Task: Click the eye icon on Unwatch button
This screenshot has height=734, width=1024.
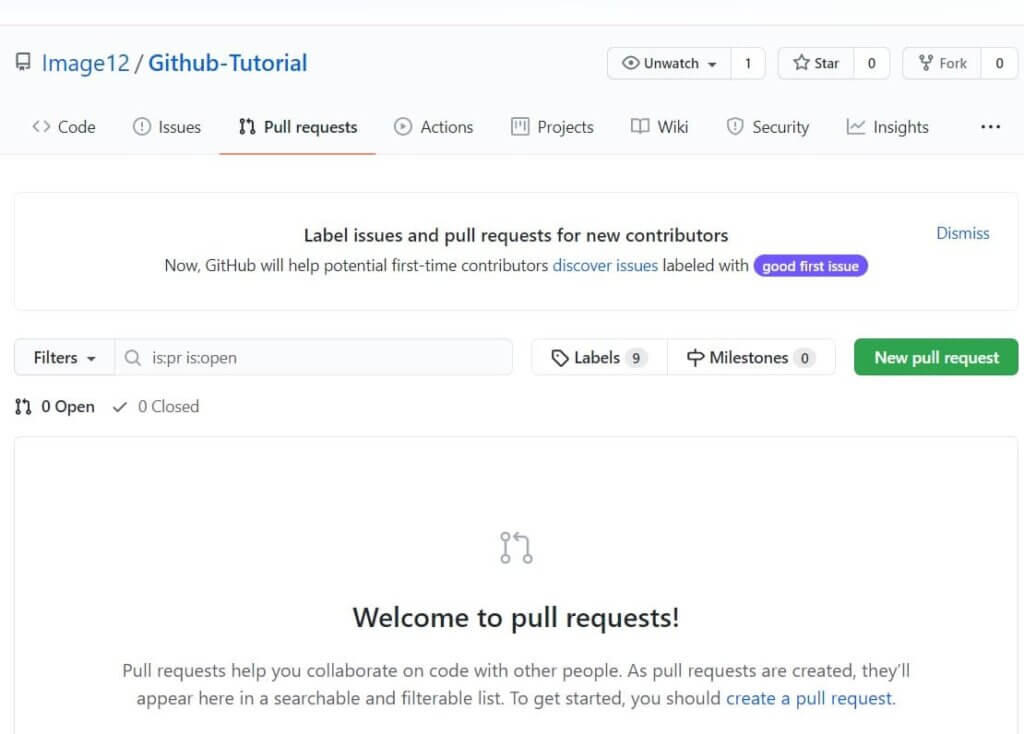Action: 630,63
